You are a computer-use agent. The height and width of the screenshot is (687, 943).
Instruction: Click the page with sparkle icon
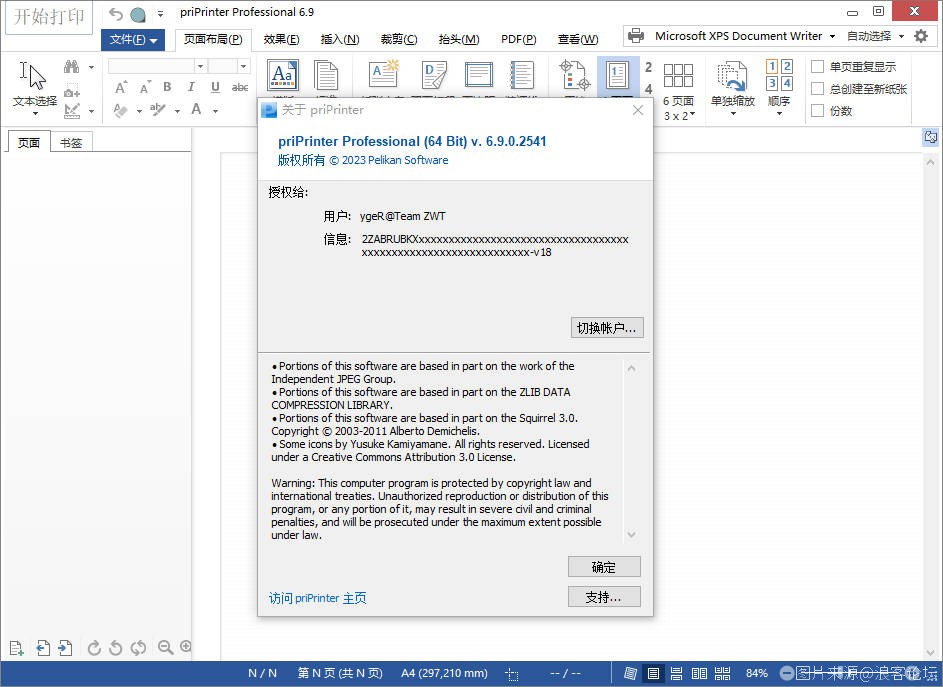coord(383,75)
